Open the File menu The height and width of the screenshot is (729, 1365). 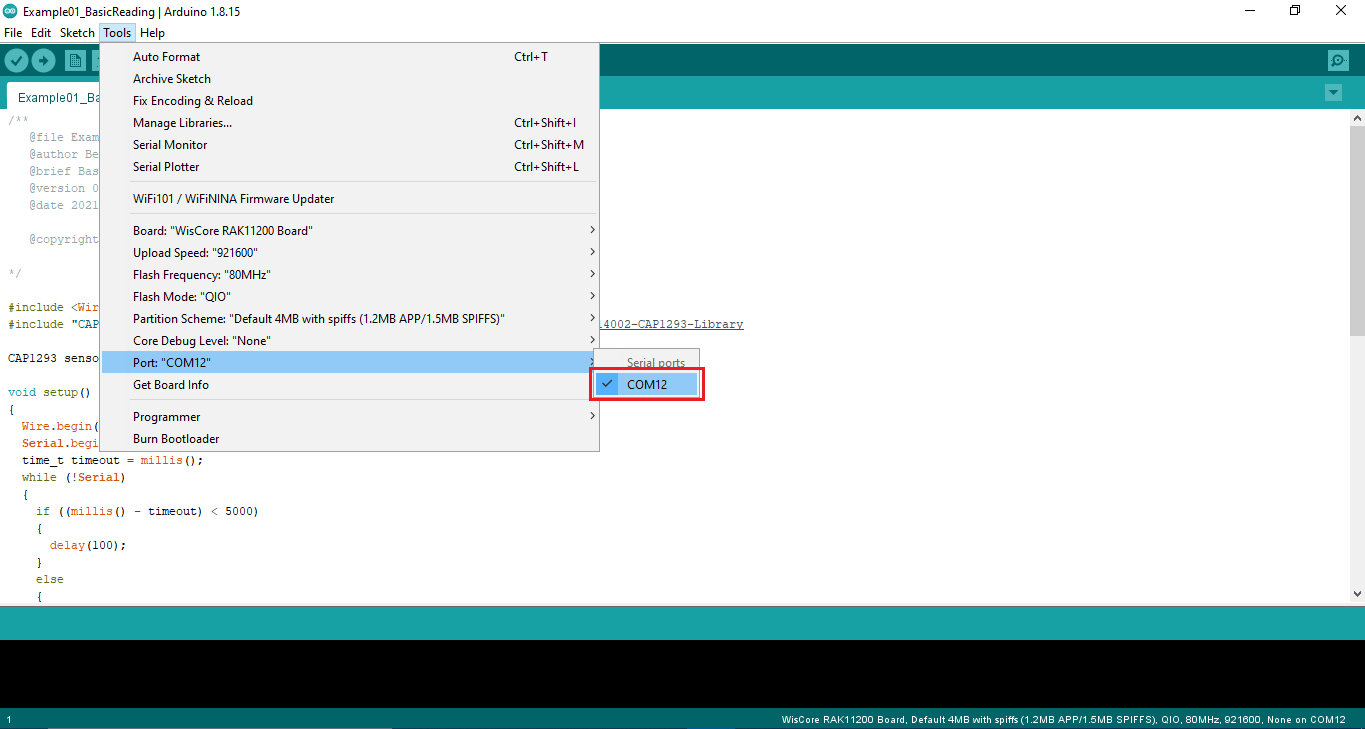pyautogui.click(x=13, y=33)
